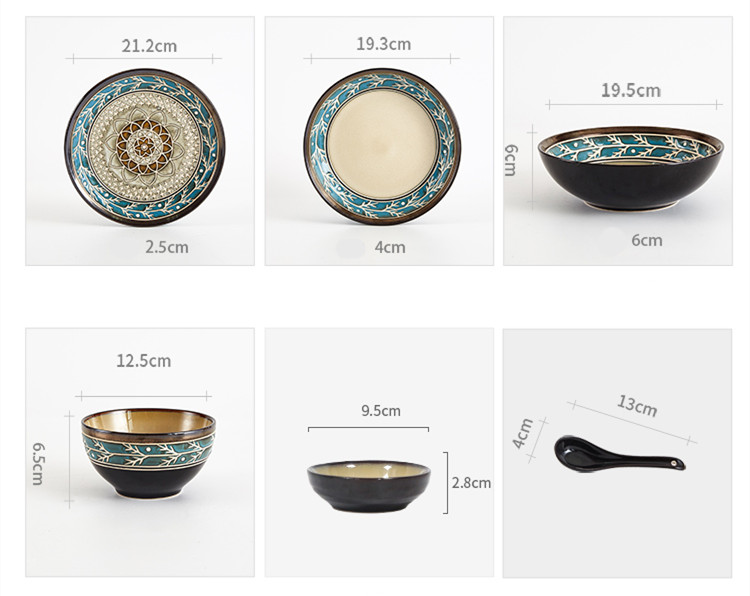Click the 4cm label under cream plate
The image size is (750, 596).
tap(390, 247)
